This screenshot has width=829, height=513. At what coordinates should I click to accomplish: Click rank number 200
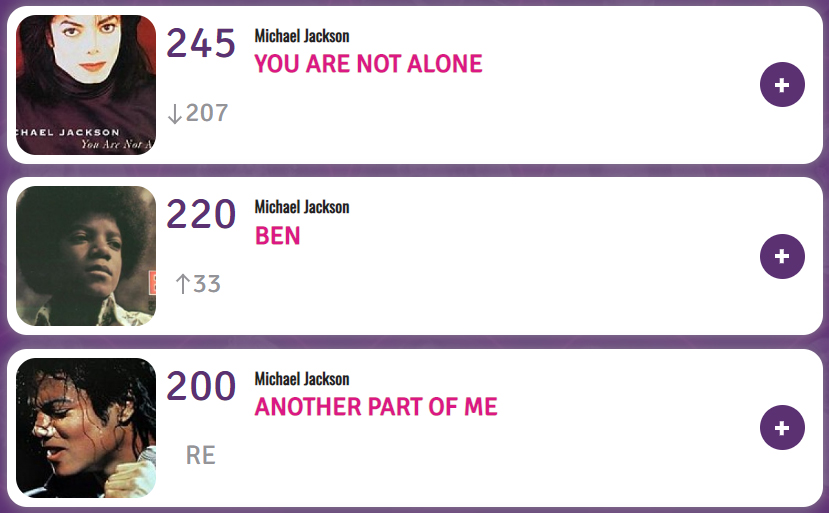pyautogui.click(x=201, y=386)
